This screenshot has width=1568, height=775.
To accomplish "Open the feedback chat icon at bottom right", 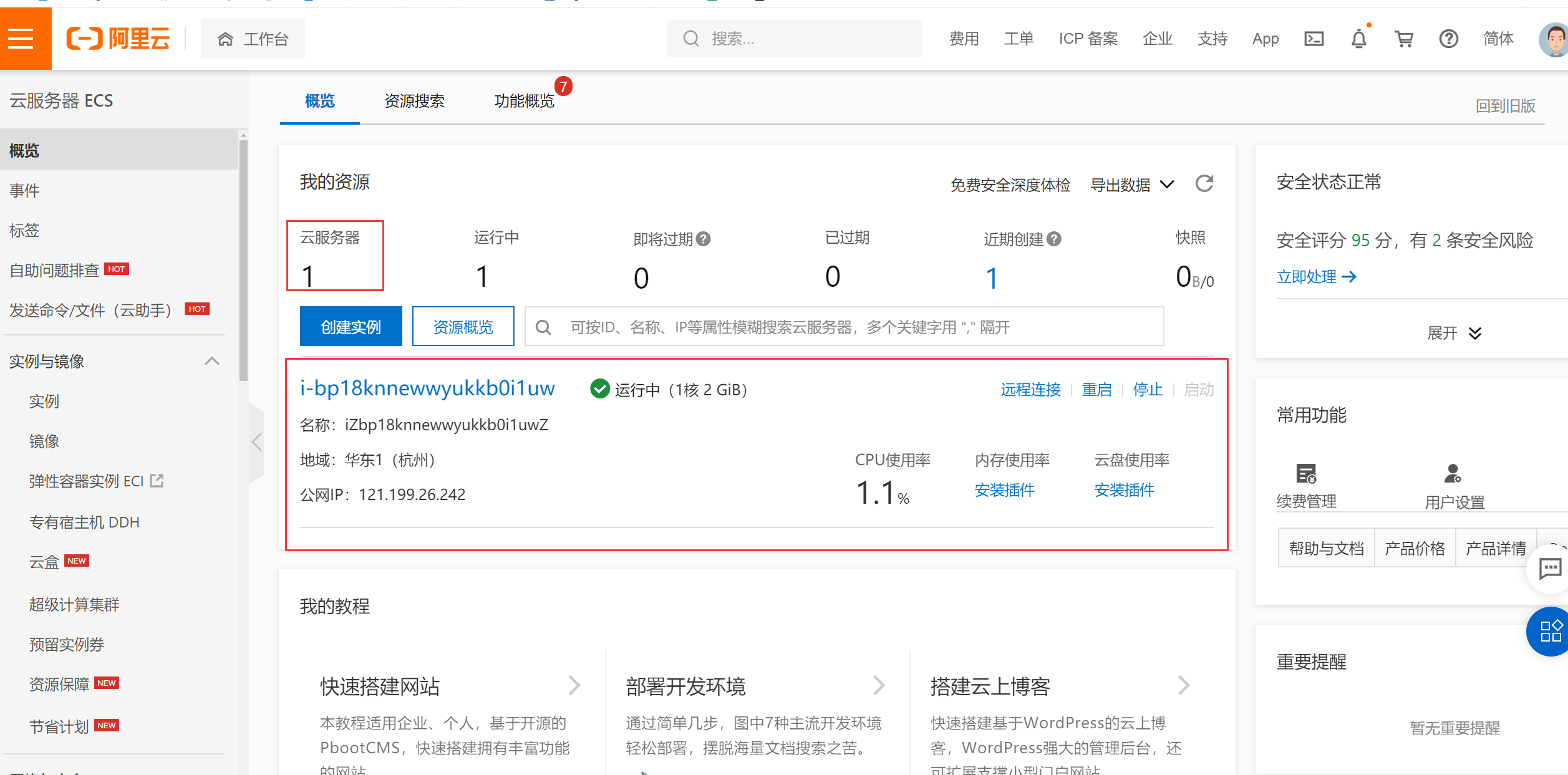I will pyautogui.click(x=1549, y=569).
